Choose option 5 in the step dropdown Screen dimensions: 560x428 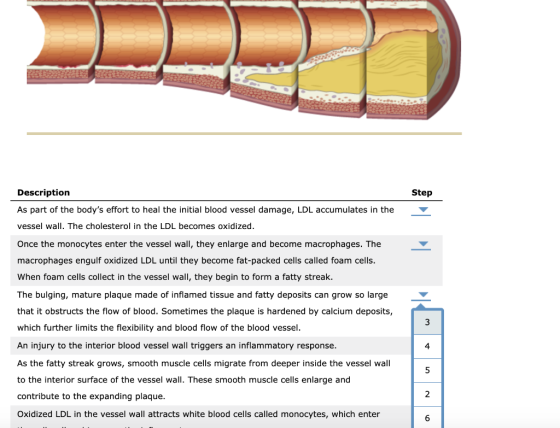pos(428,370)
